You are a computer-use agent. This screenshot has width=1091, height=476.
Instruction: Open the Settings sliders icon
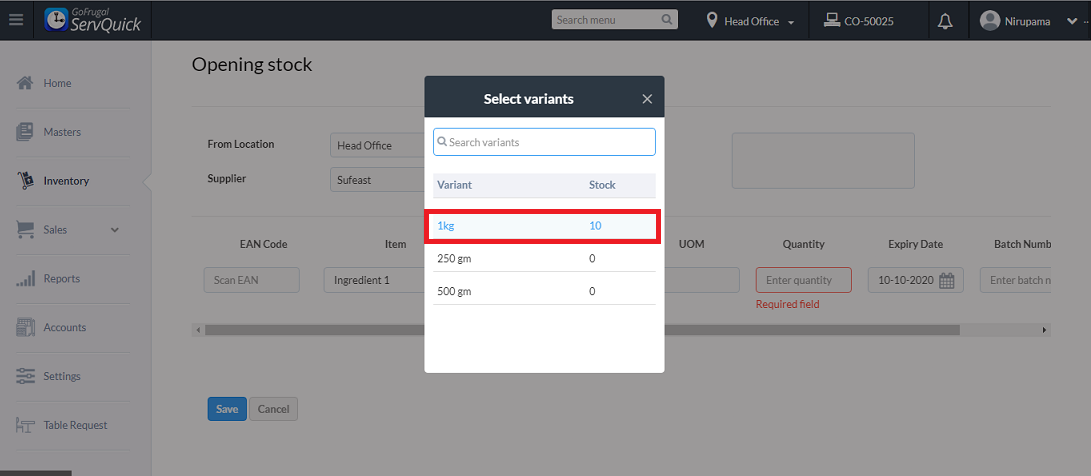tap(26, 376)
